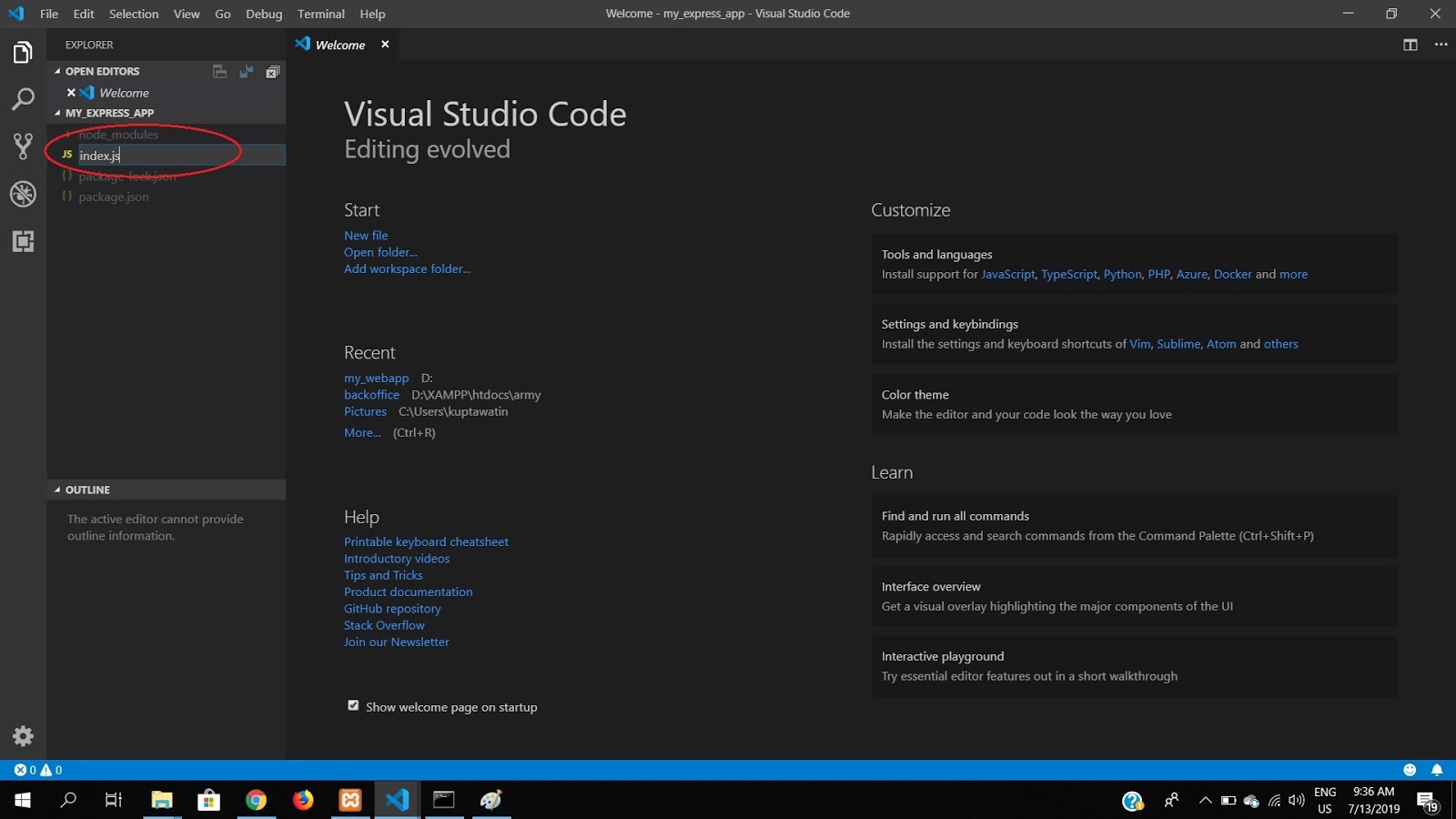Select the Welcome tab

(339, 44)
